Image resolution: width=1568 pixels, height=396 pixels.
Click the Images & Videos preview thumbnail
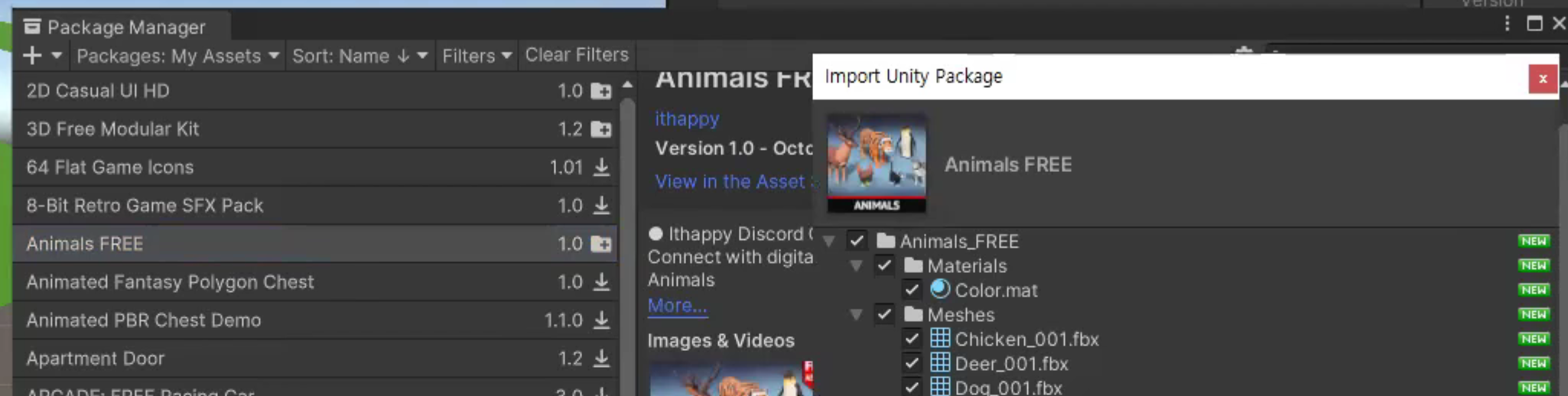tap(731, 378)
